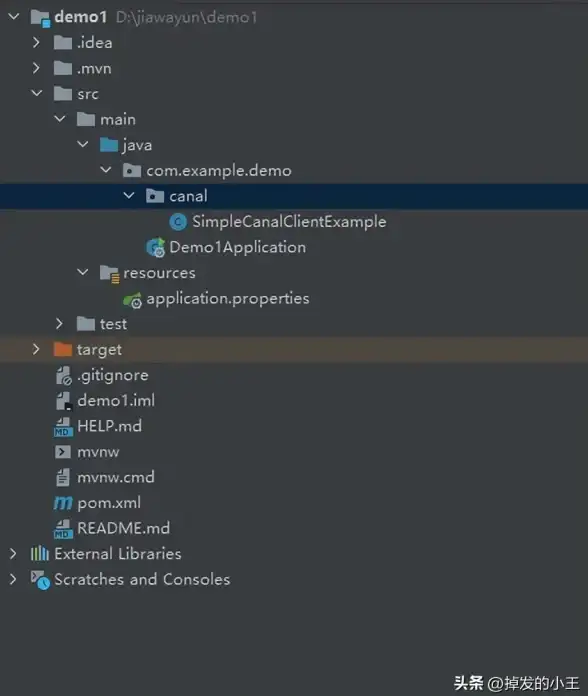This screenshot has height=696, width=588.
Task: Select the src folder name
Action: [88, 94]
